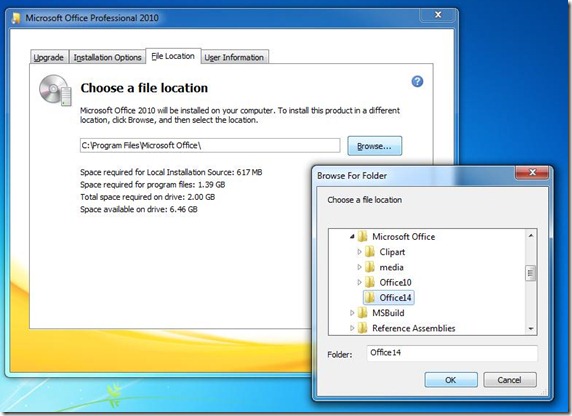Click 'Space available on drive: 6.46 GB' text
The image size is (572, 416).
[x=139, y=209]
